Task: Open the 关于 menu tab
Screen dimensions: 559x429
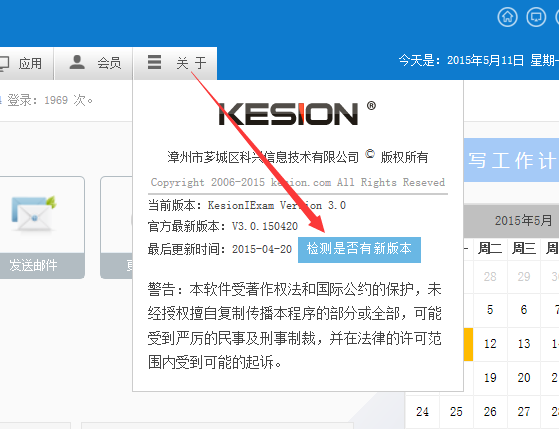Action: [x=175, y=63]
